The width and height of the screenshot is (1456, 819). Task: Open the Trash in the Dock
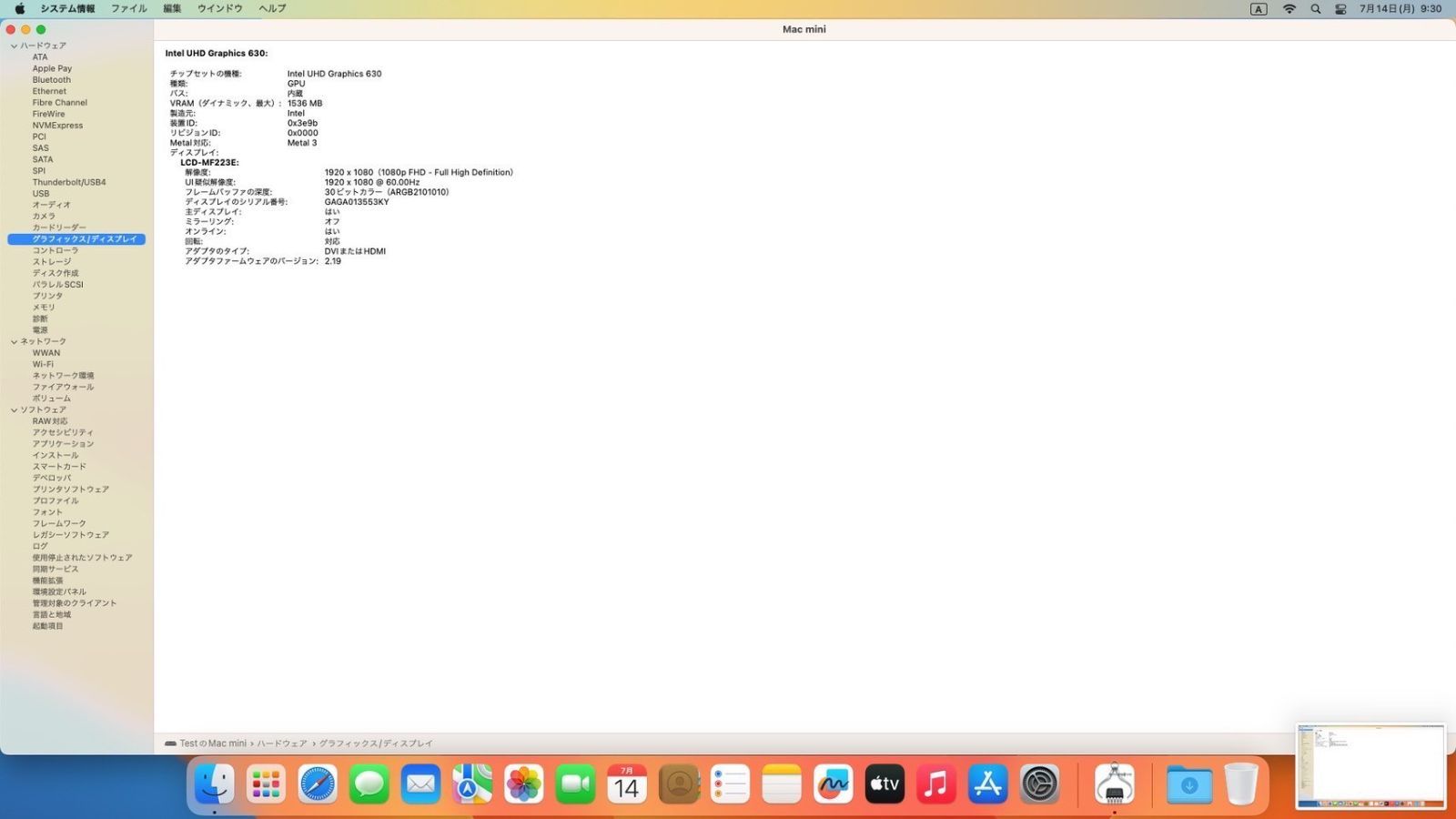(1241, 784)
